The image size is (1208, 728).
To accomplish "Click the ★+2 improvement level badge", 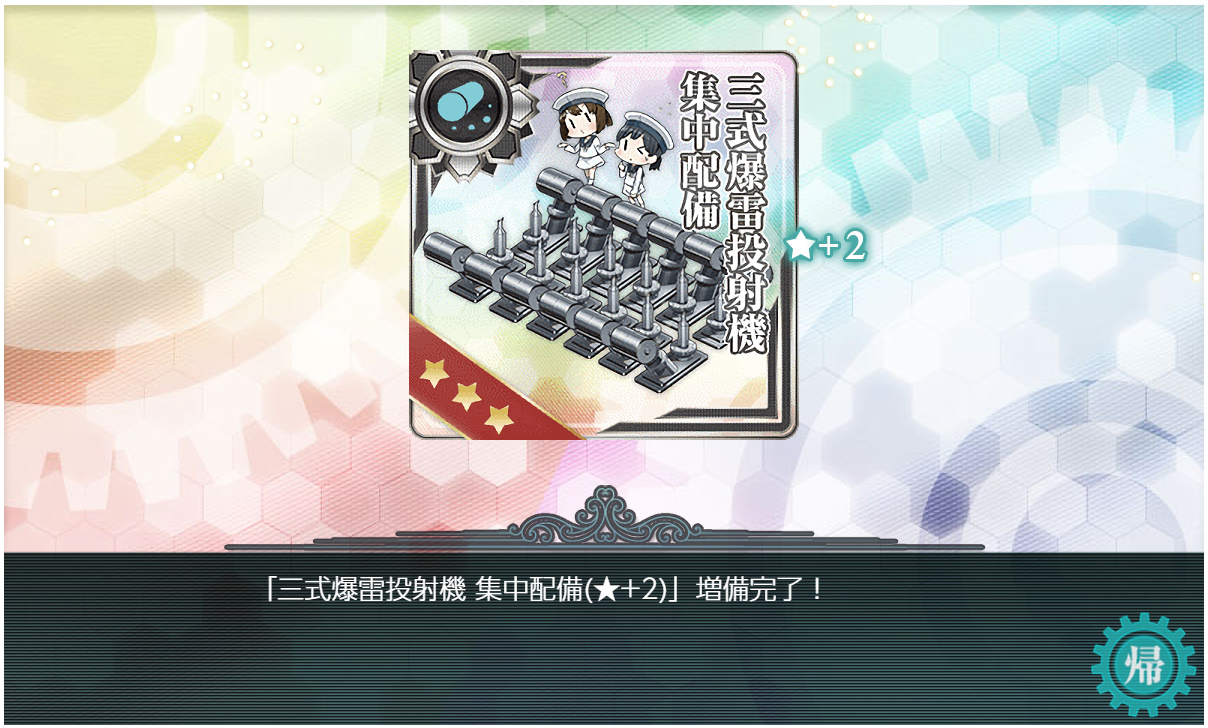I will (x=825, y=246).
